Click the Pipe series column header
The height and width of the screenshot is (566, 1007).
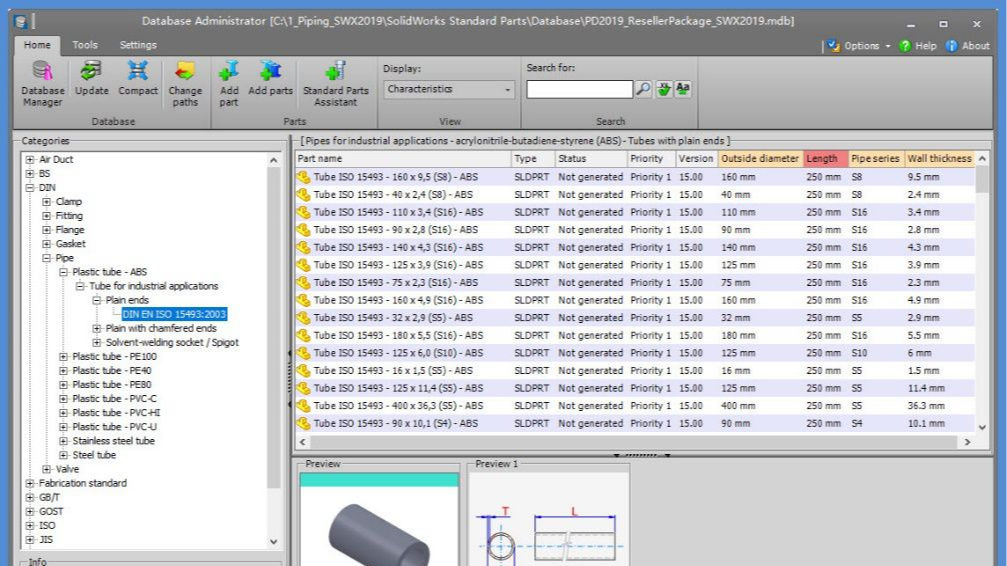(x=875, y=159)
